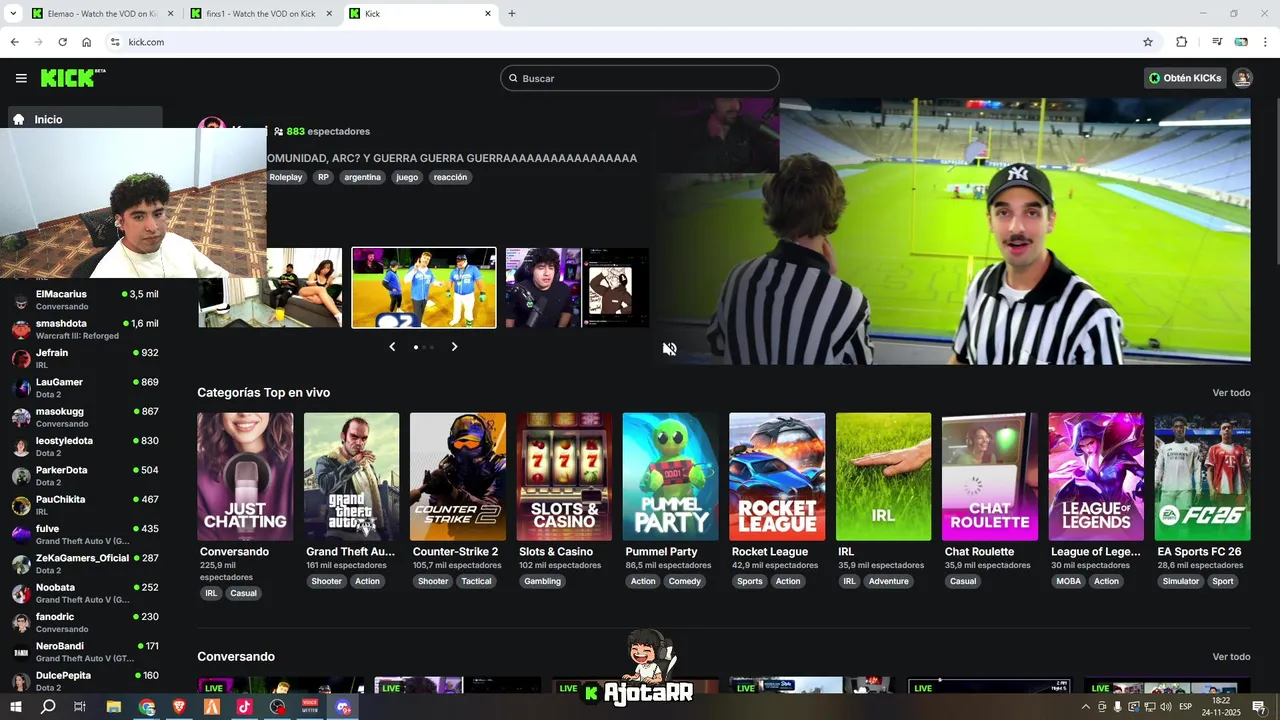Click the user avatar in Kick header
The image size is (1280, 720).
(1242, 78)
